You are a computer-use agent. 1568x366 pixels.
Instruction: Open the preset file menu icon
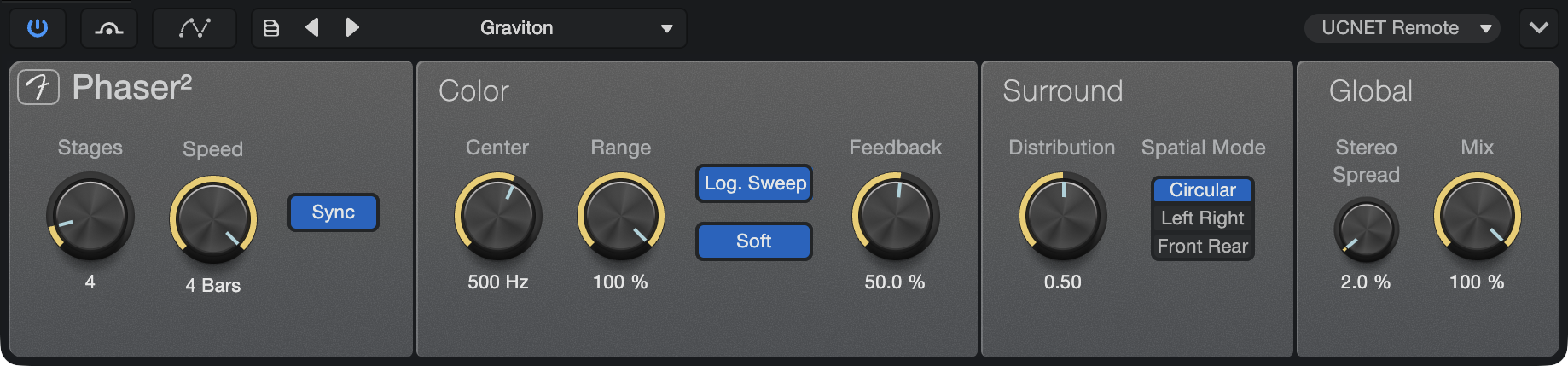(271, 28)
